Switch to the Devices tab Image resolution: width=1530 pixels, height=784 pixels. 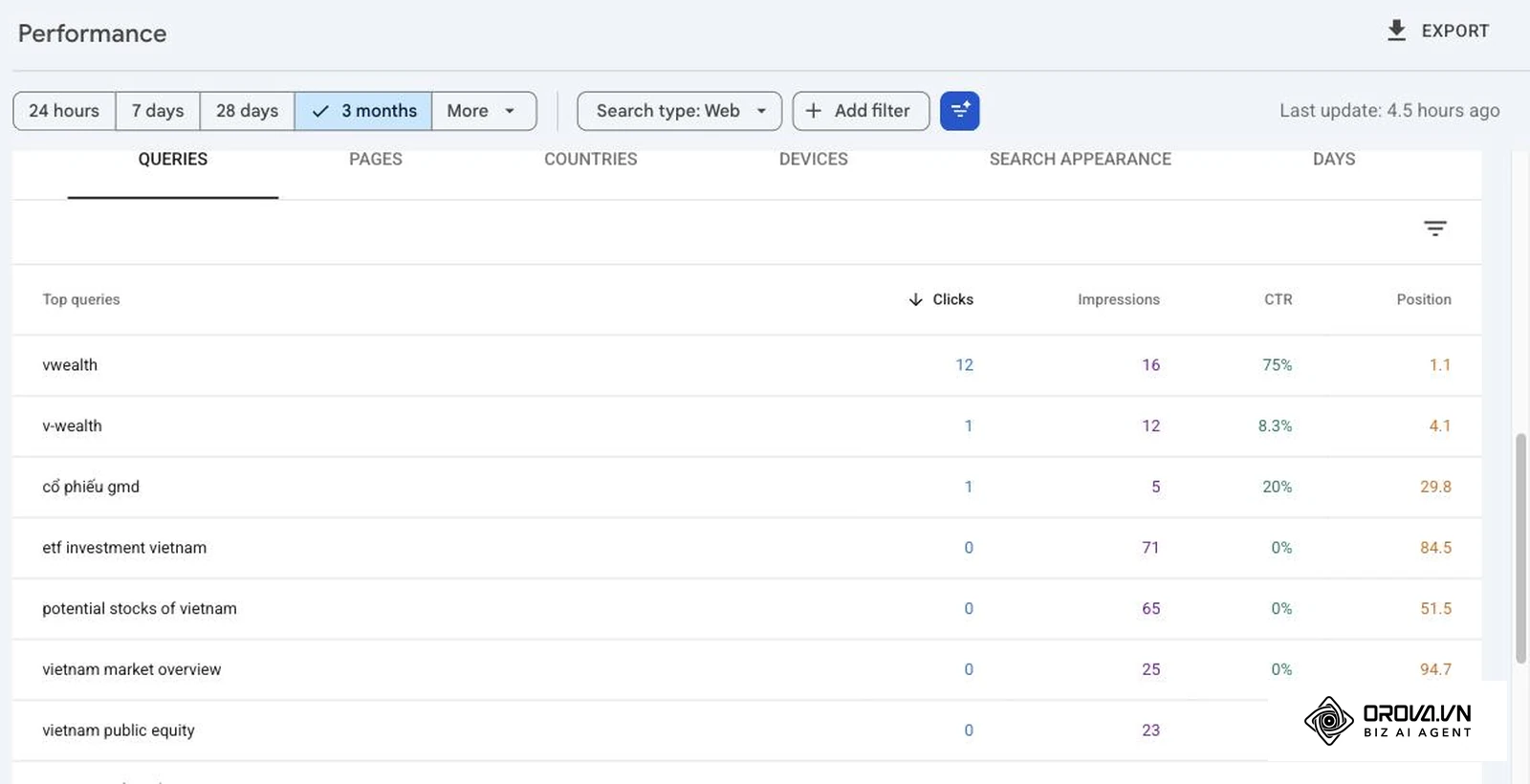click(814, 160)
